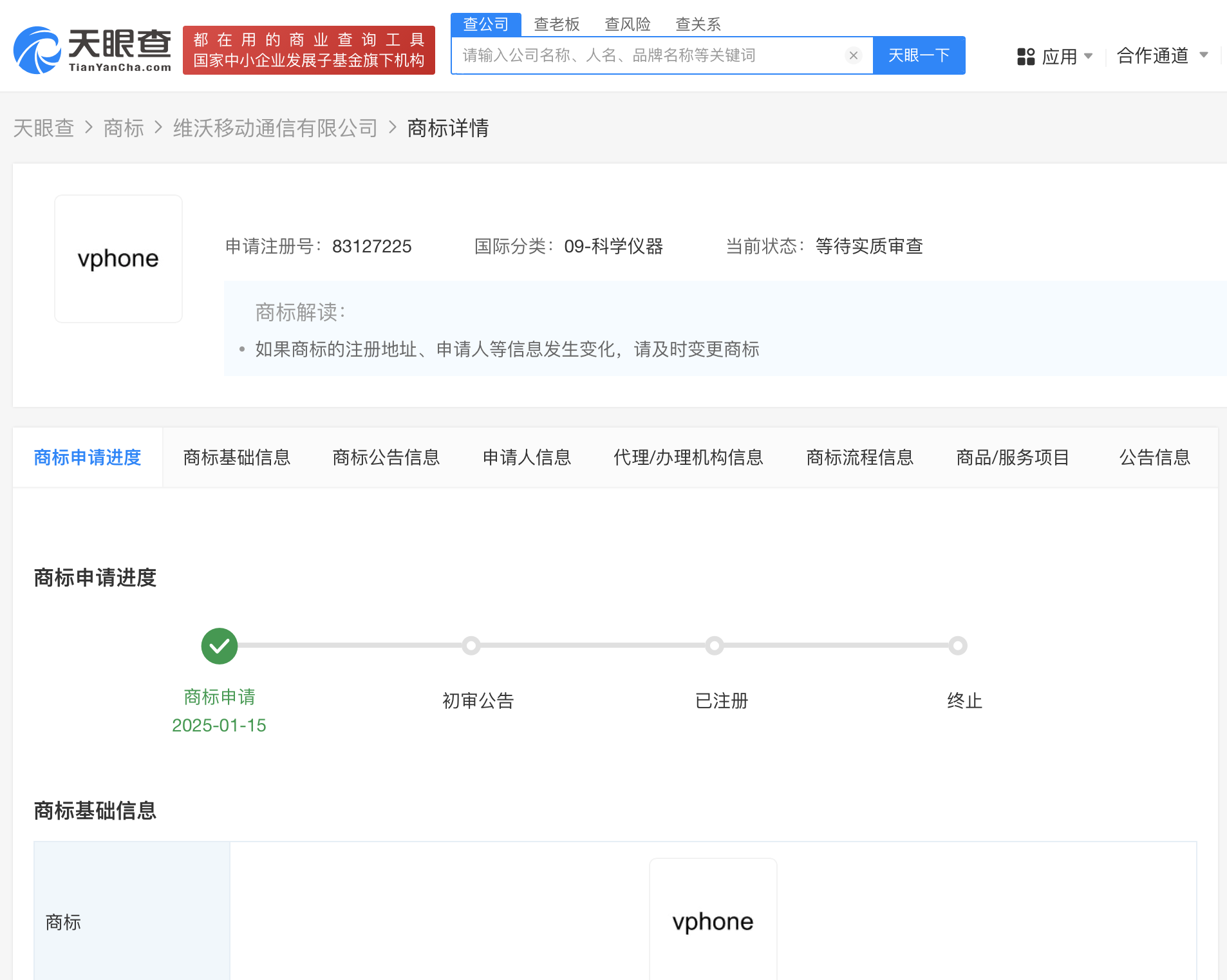
Task: Click the 初审公告 timeline node
Action: pyautogui.click(x=472, y=646)
